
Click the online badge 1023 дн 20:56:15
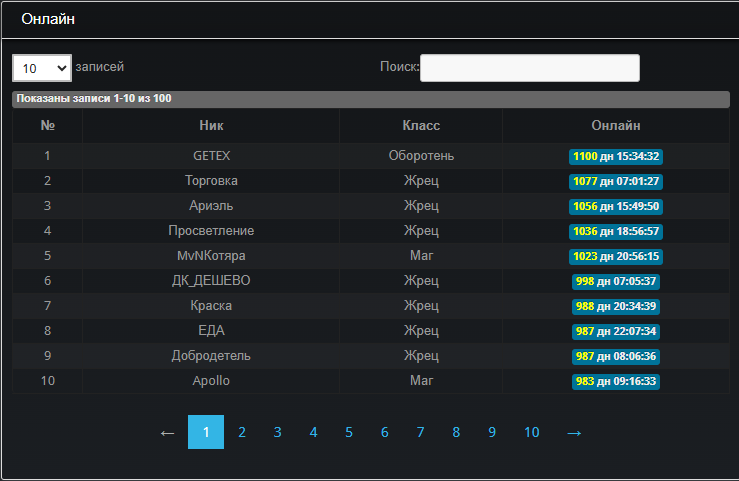point(616,256)
